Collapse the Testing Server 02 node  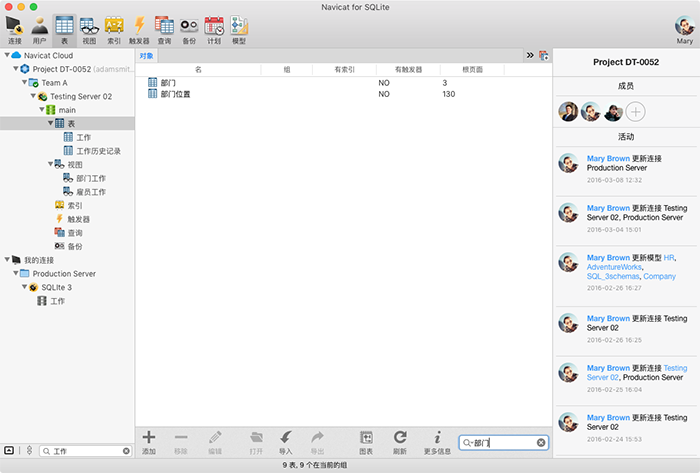pos(33,96)
